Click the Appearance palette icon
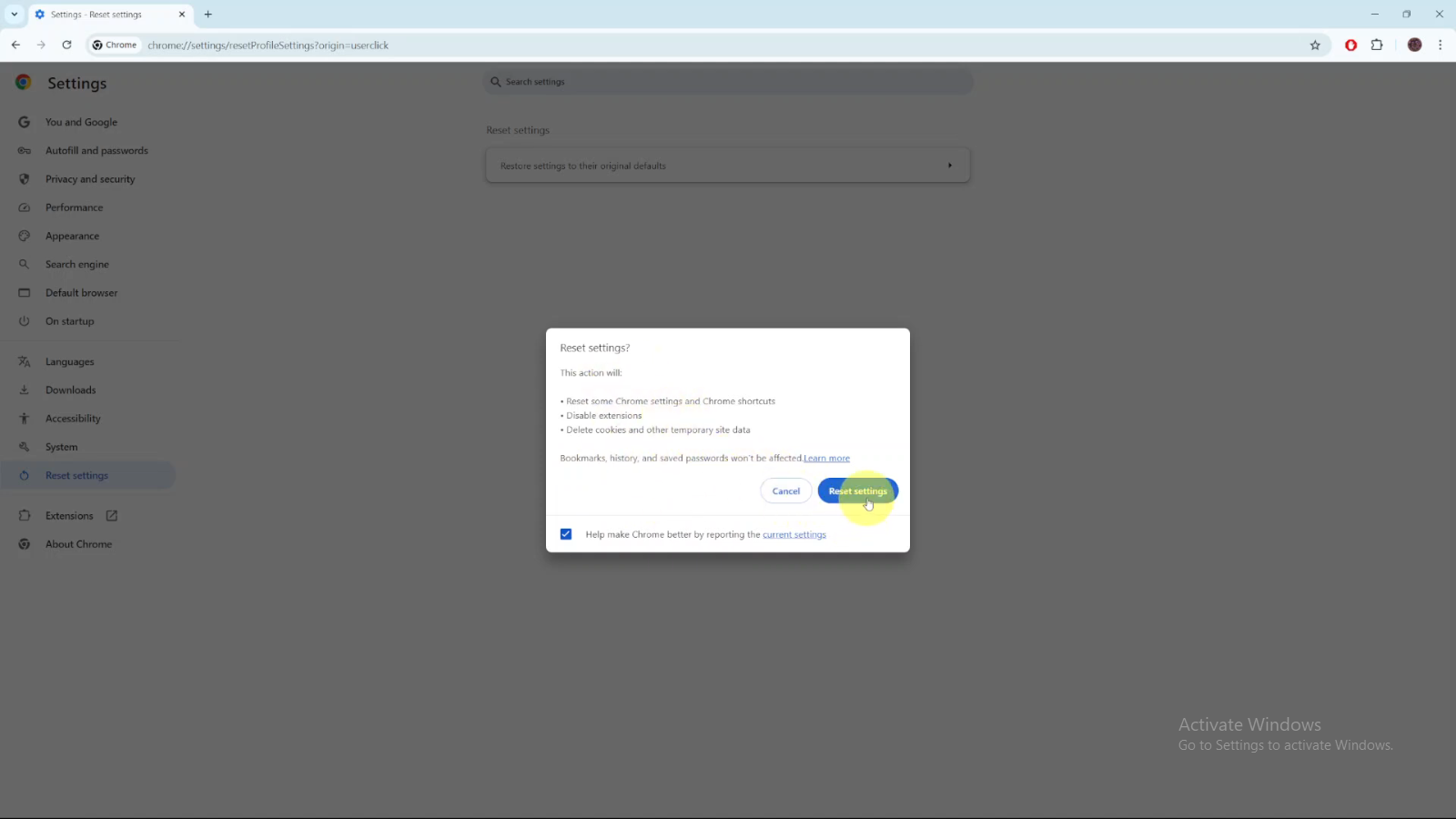Image resolution: width=1456 pixels, height=819 pixels. (25, 236)
